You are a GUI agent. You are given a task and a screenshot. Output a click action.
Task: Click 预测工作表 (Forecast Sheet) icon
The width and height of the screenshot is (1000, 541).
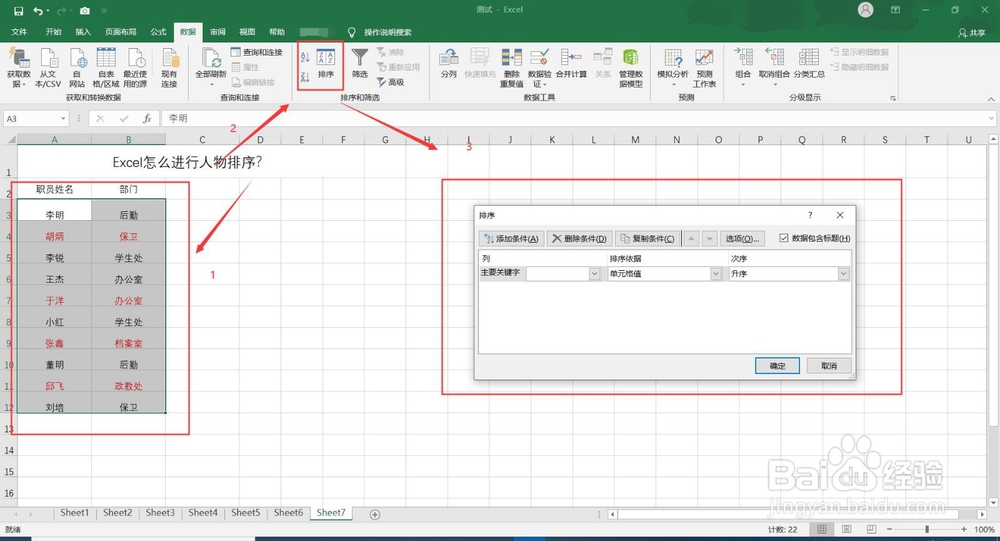pos(704,67)
